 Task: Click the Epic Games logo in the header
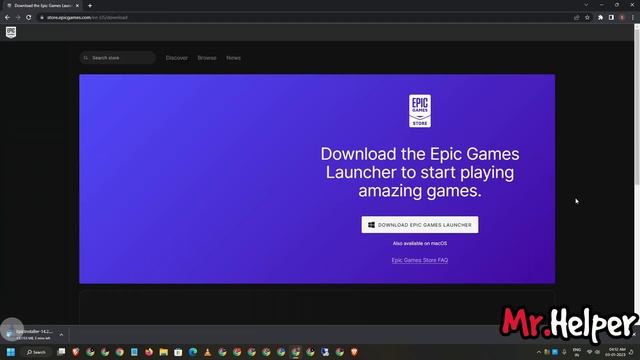[x=11, y=32]
